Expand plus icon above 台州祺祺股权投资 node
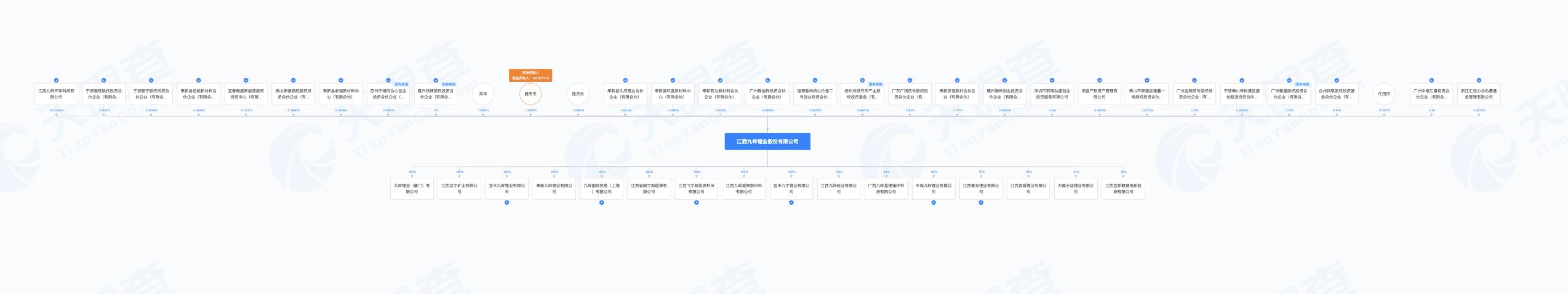The image size is (1568, 294). pos(1336,80)
